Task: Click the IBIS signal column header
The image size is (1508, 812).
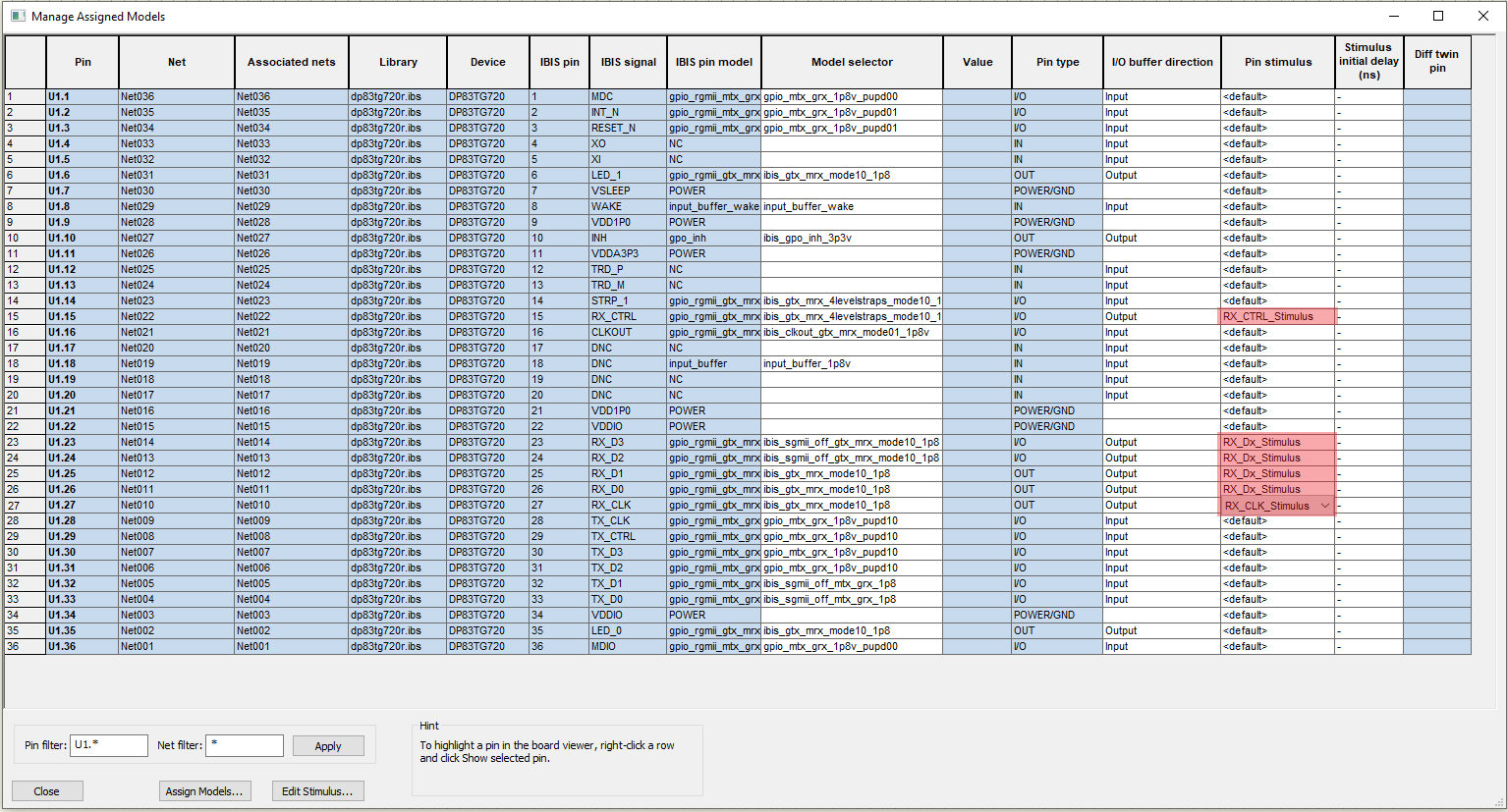Action: pos(629,62)
